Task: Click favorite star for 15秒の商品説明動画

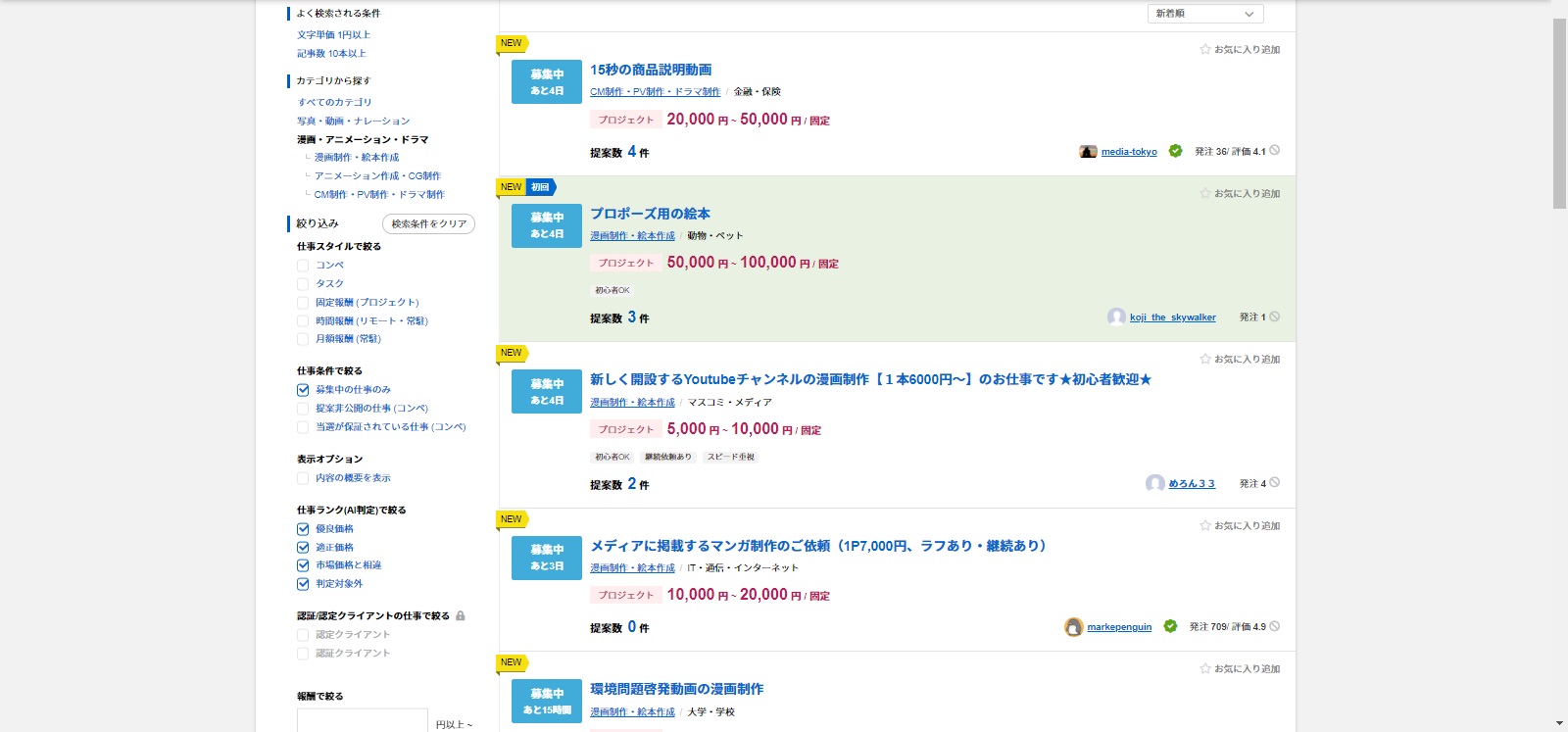Action: [1205, 49]
